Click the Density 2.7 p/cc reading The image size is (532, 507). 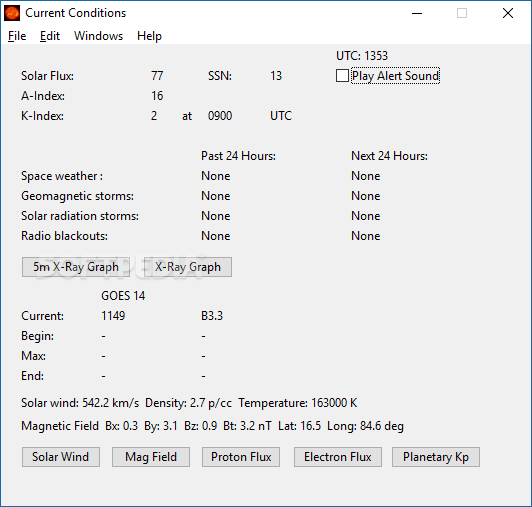(x=188, y=403)
